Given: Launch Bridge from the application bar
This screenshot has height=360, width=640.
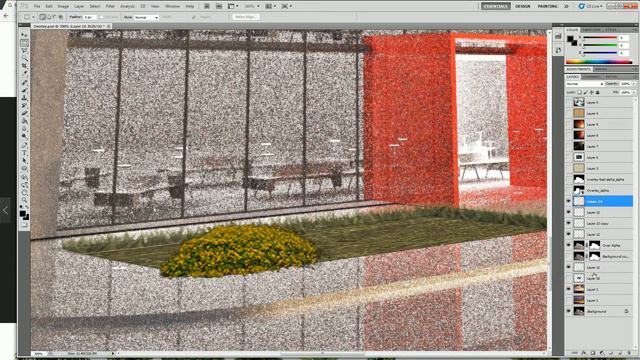Looking at the screenshot, I should (x=207, y=6).
